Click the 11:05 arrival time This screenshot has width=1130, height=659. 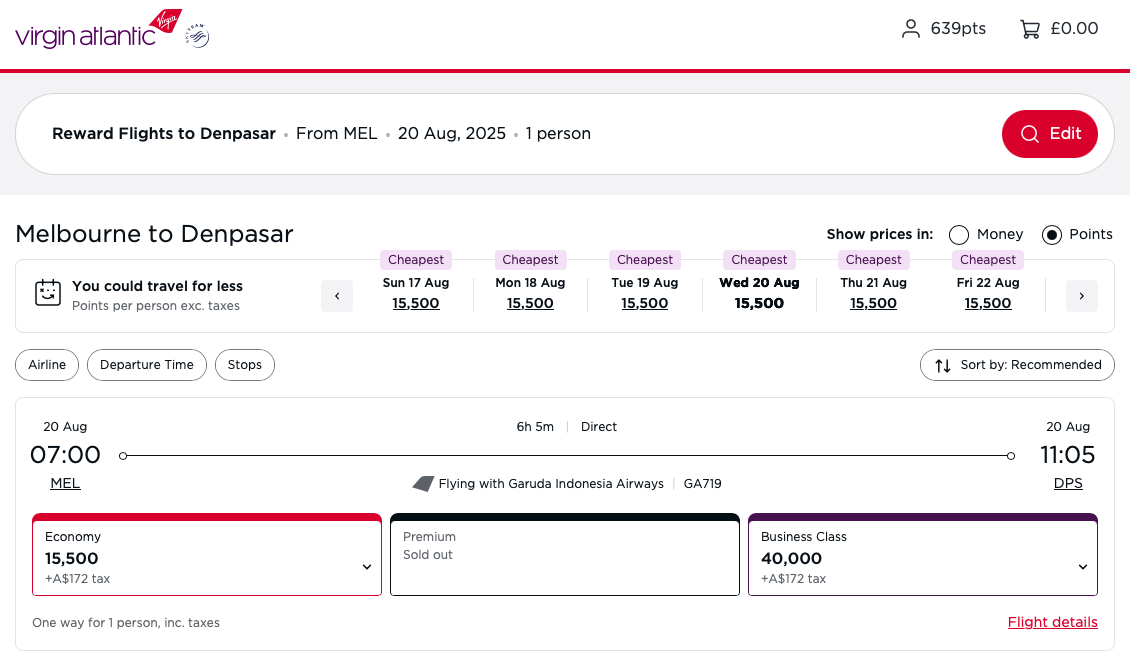pyautogui.click(x=1067, y=455)
